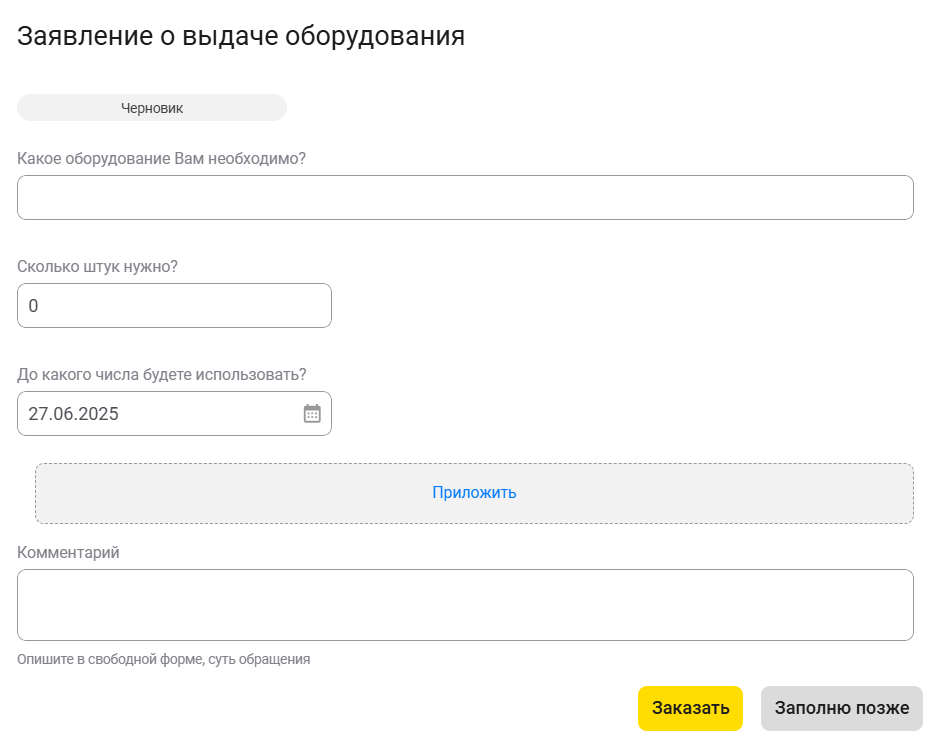The image size is (932, 751).
Task: Click the 'Приложить' attachment link
Action: [x=474, y=493]
